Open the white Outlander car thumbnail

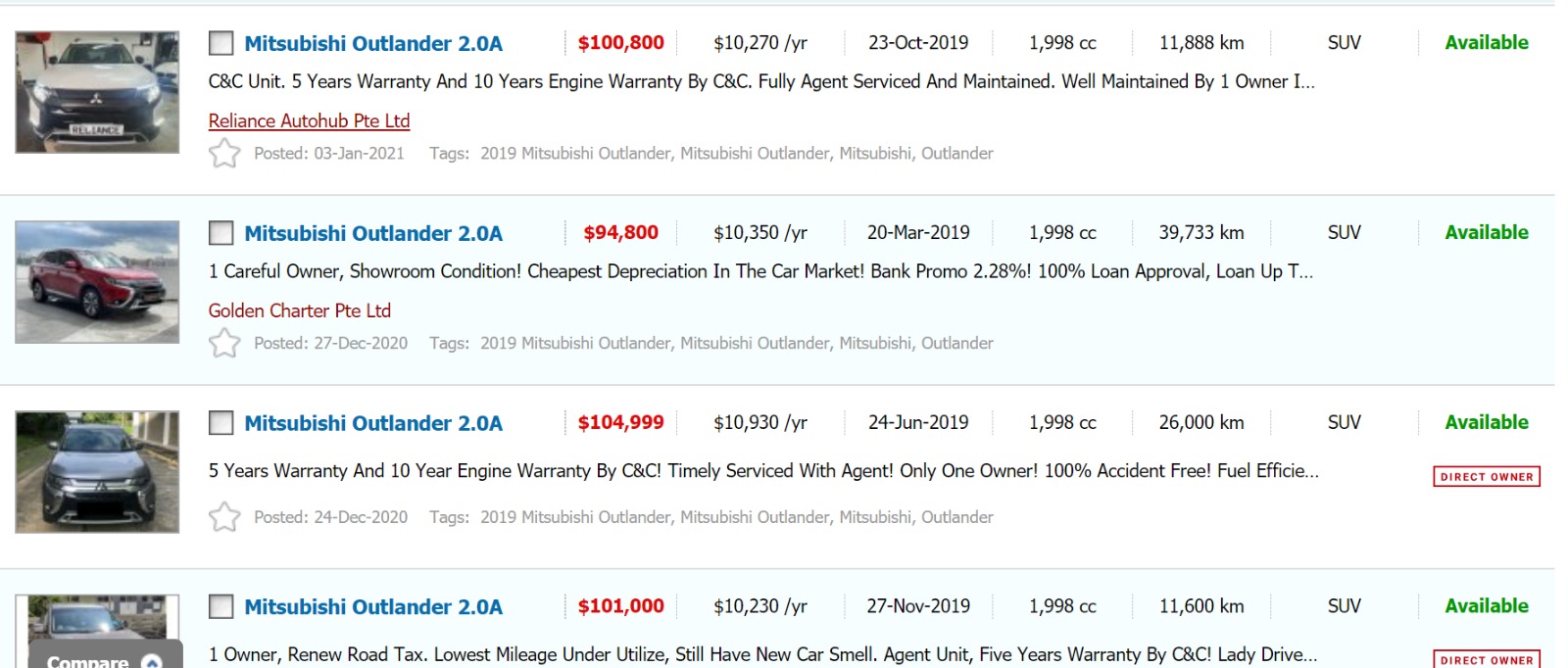click(x=97, y=92)
